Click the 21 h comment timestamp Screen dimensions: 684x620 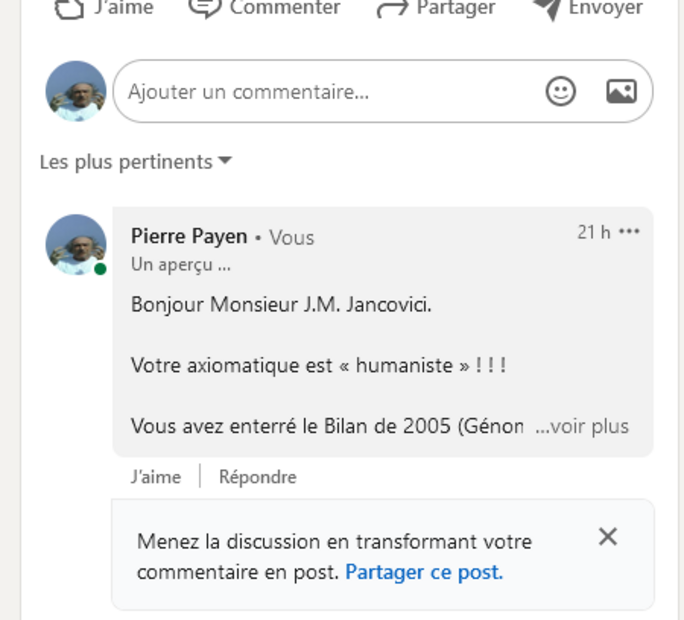pyautogui.click(x=593, y=232)
